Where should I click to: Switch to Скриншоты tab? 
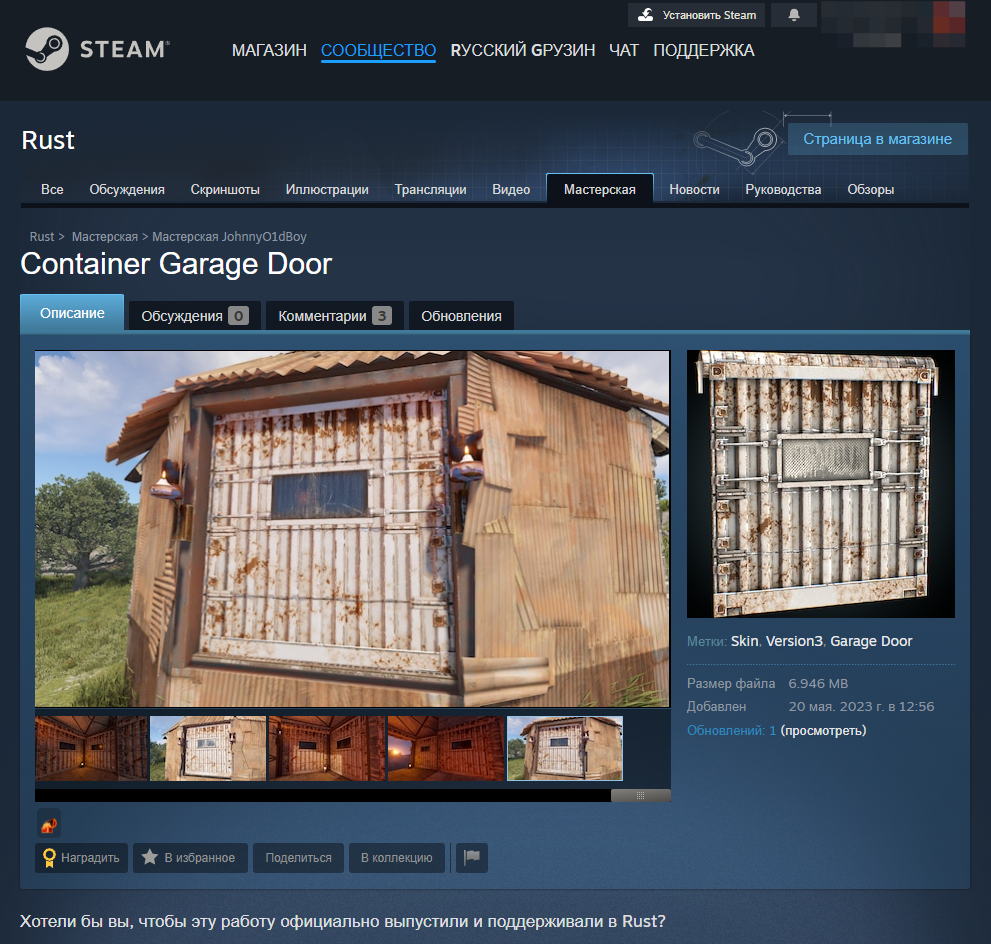225,190
